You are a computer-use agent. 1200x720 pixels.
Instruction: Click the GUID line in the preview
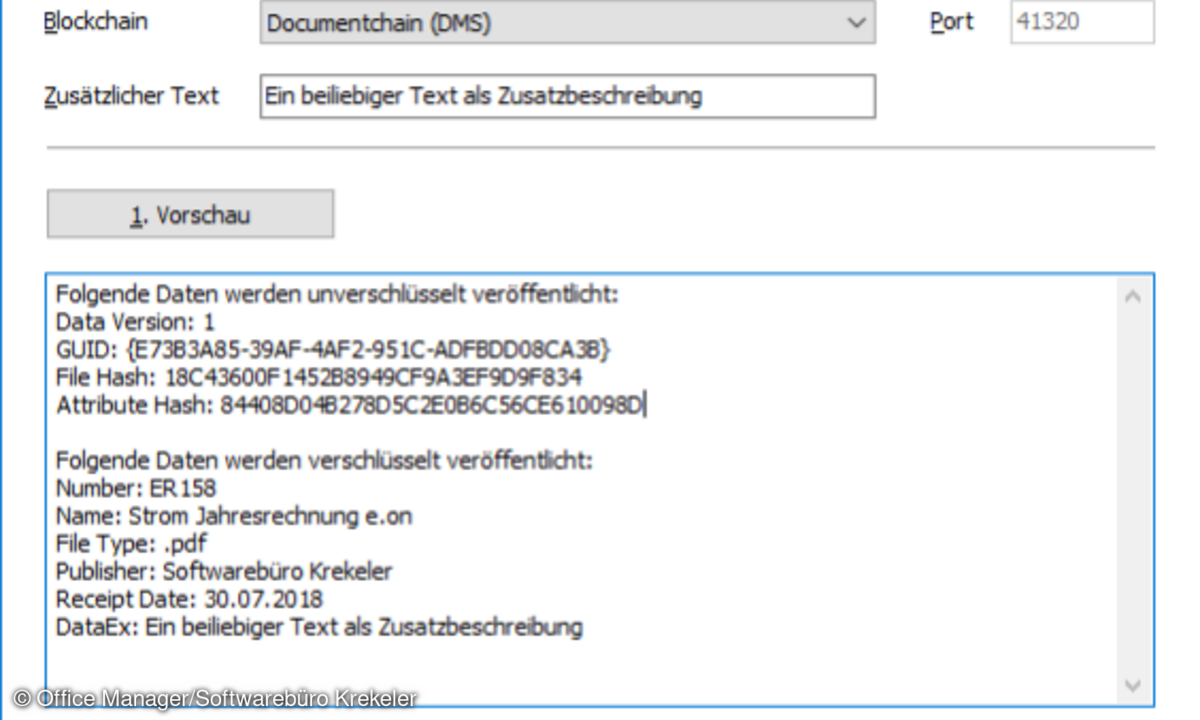click(333, 350)
